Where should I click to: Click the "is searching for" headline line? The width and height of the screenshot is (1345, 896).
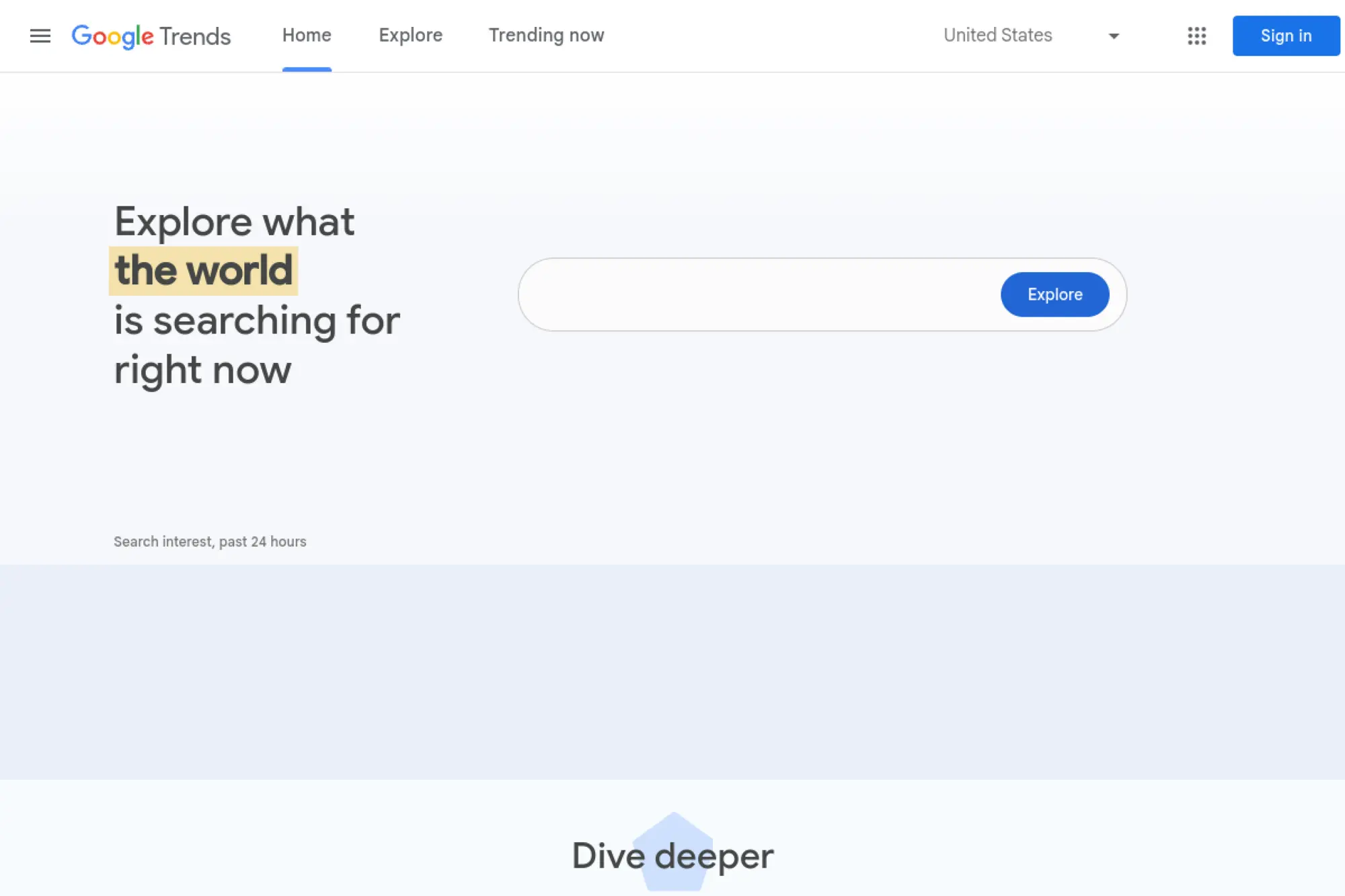(257, 321)
